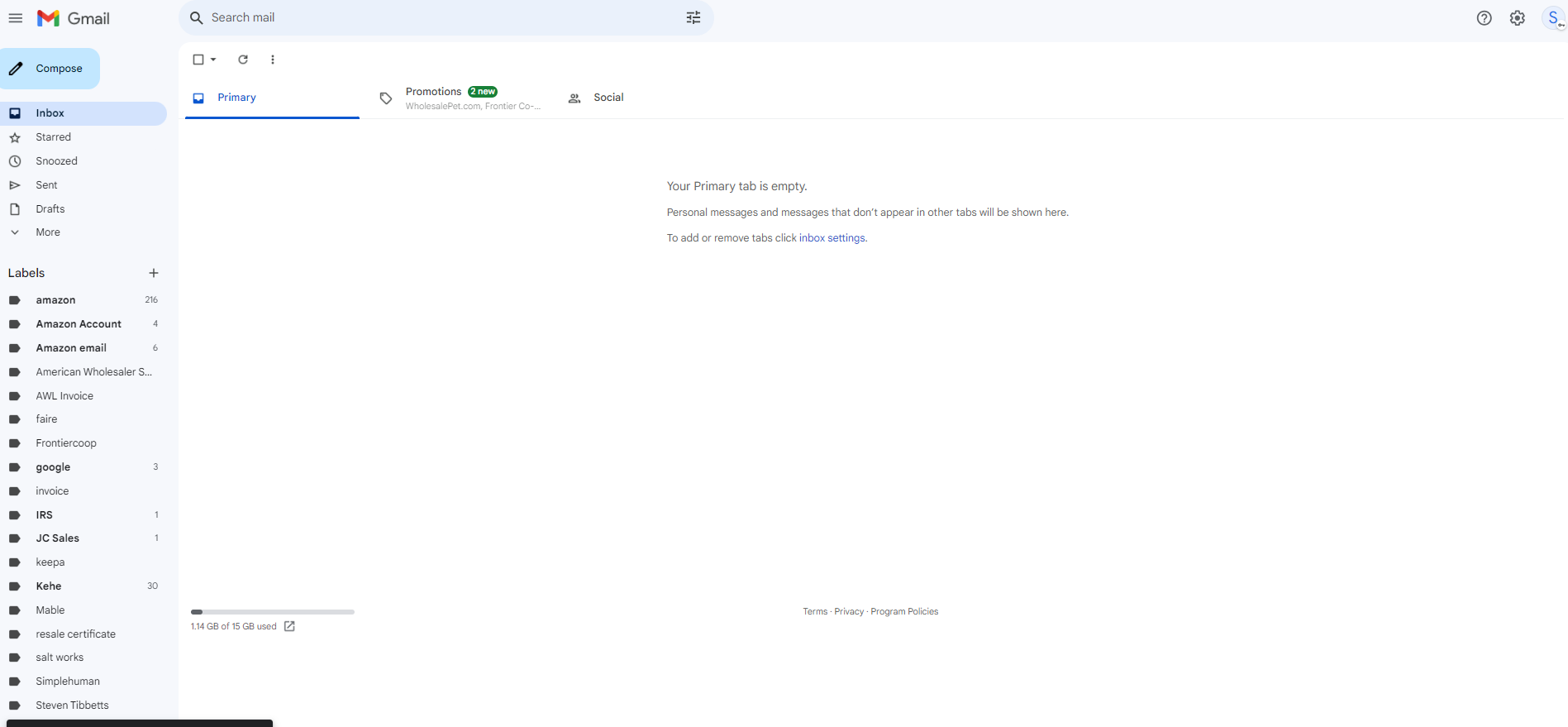Click the Starred star icon

click(x=15, y=137)
